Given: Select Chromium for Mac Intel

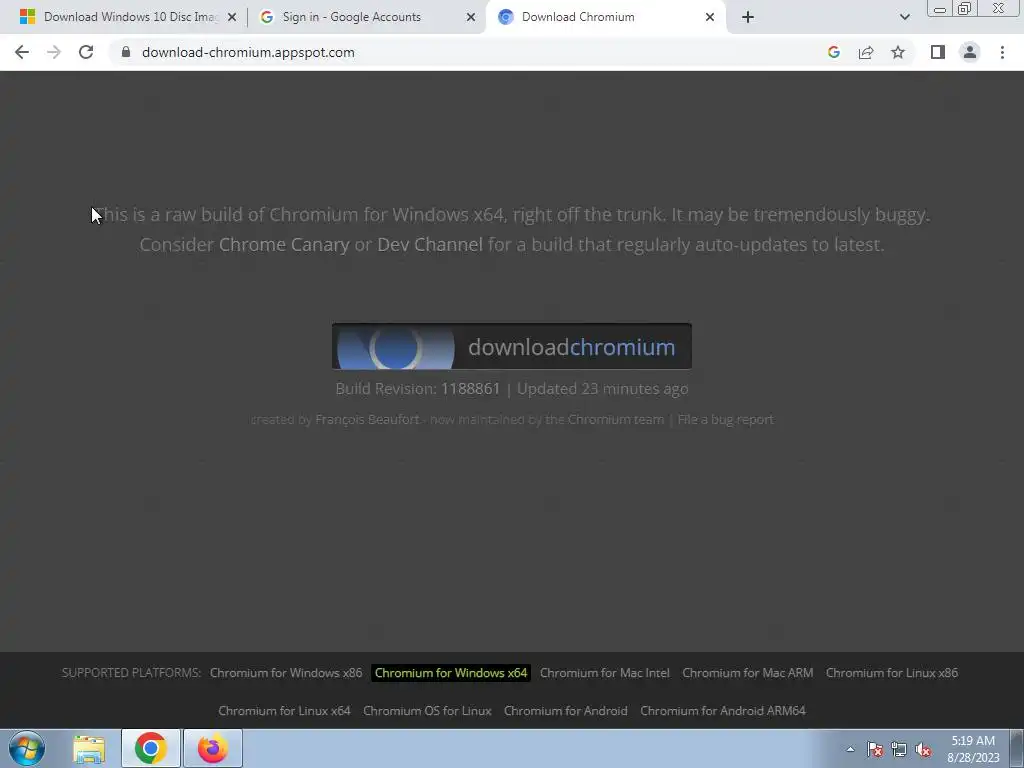Looking at the screenshot, I should click(x=605, y=673).
